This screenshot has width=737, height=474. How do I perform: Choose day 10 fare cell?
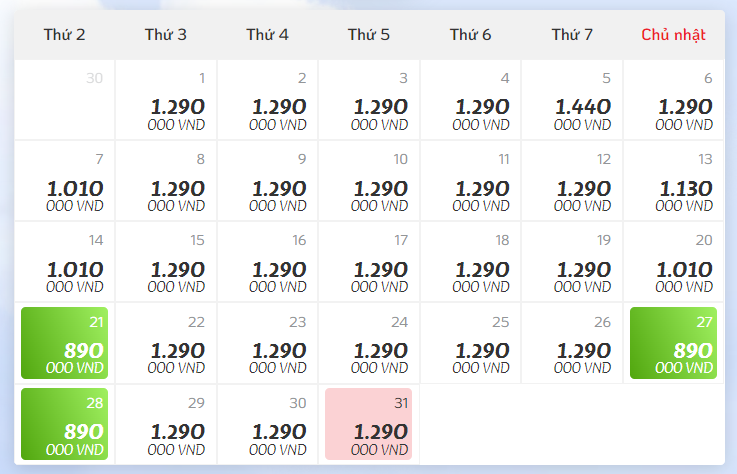pyautogui.click(x=368, y=181)
